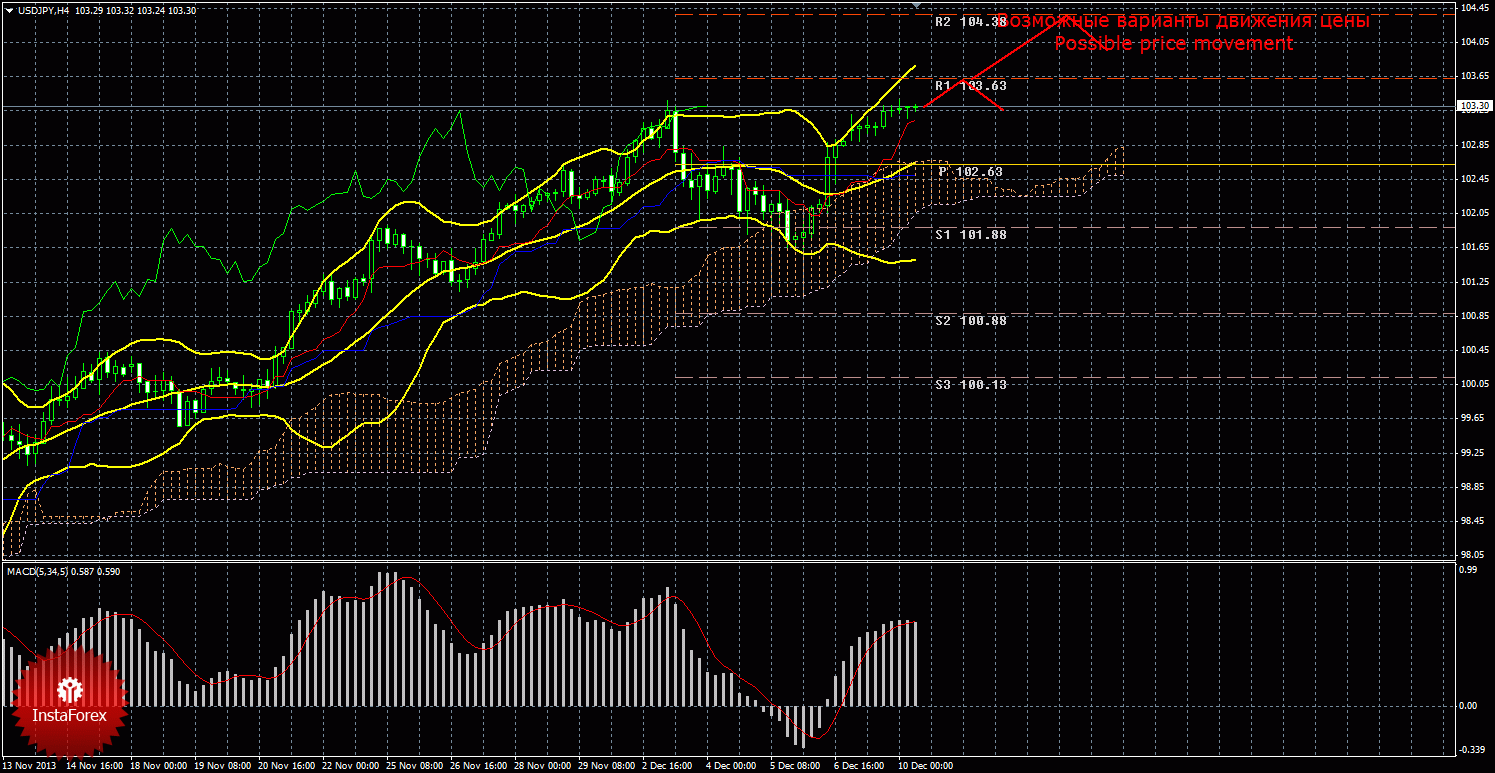The height and width of the screenshot is (773, 1495).
Task: Select the R1 103.63 resistance label
Action: click(970, 85)
